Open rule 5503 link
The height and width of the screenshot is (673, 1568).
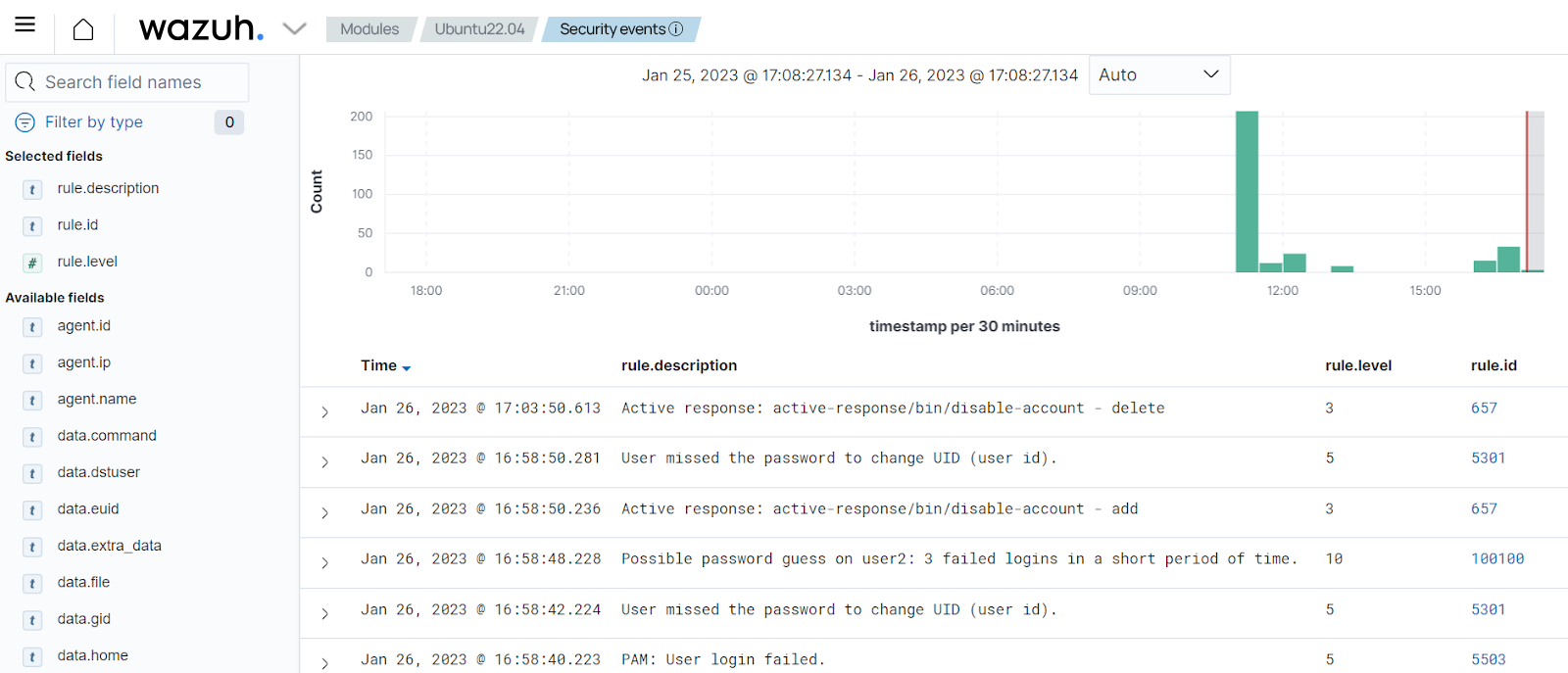click(1488, 660)
